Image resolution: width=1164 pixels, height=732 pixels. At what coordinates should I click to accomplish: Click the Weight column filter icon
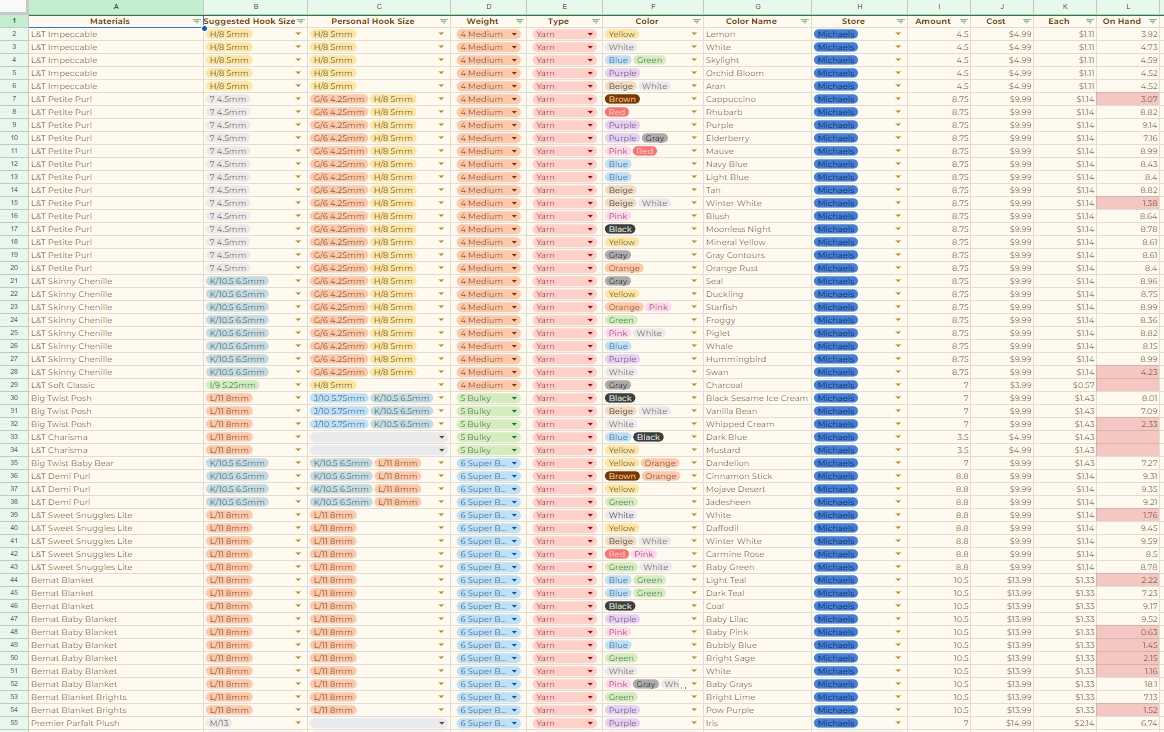pyautogui.click(x=520, y=21)
